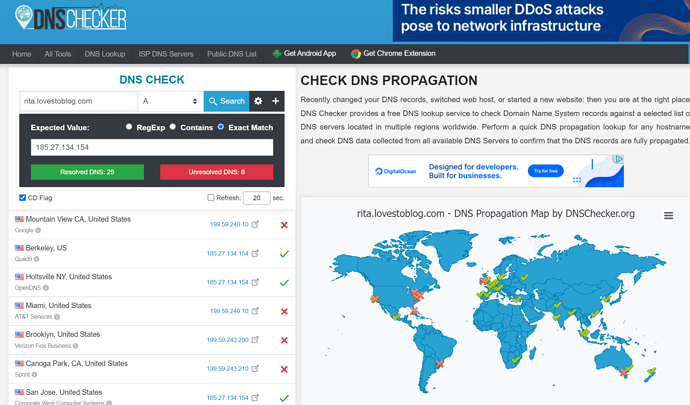Screen dimensions: 690x405
Task: Click info icon next to Verizon Fios Business
Action: tap(76, 346)
